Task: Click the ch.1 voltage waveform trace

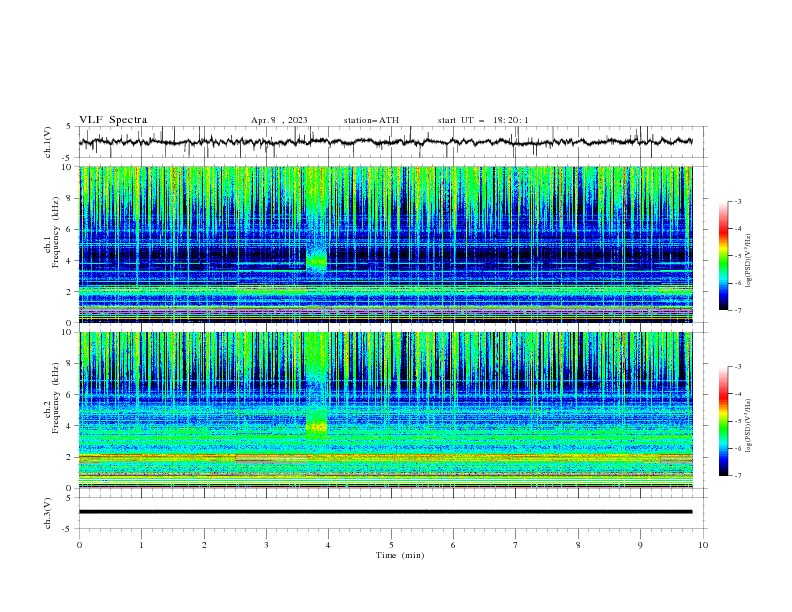Action: 385,142
